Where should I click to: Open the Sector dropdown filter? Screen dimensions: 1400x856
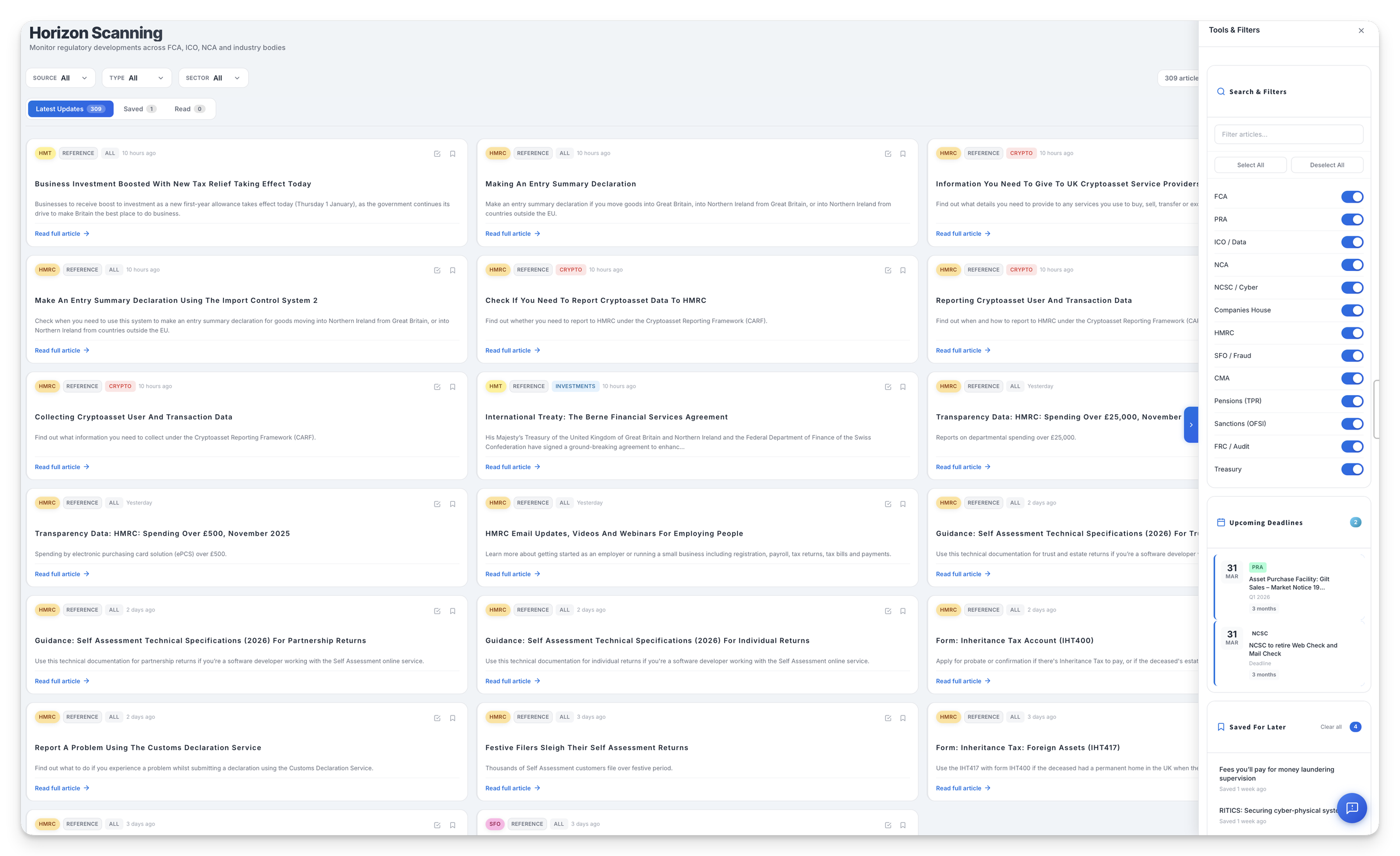(x=213, y=78)
